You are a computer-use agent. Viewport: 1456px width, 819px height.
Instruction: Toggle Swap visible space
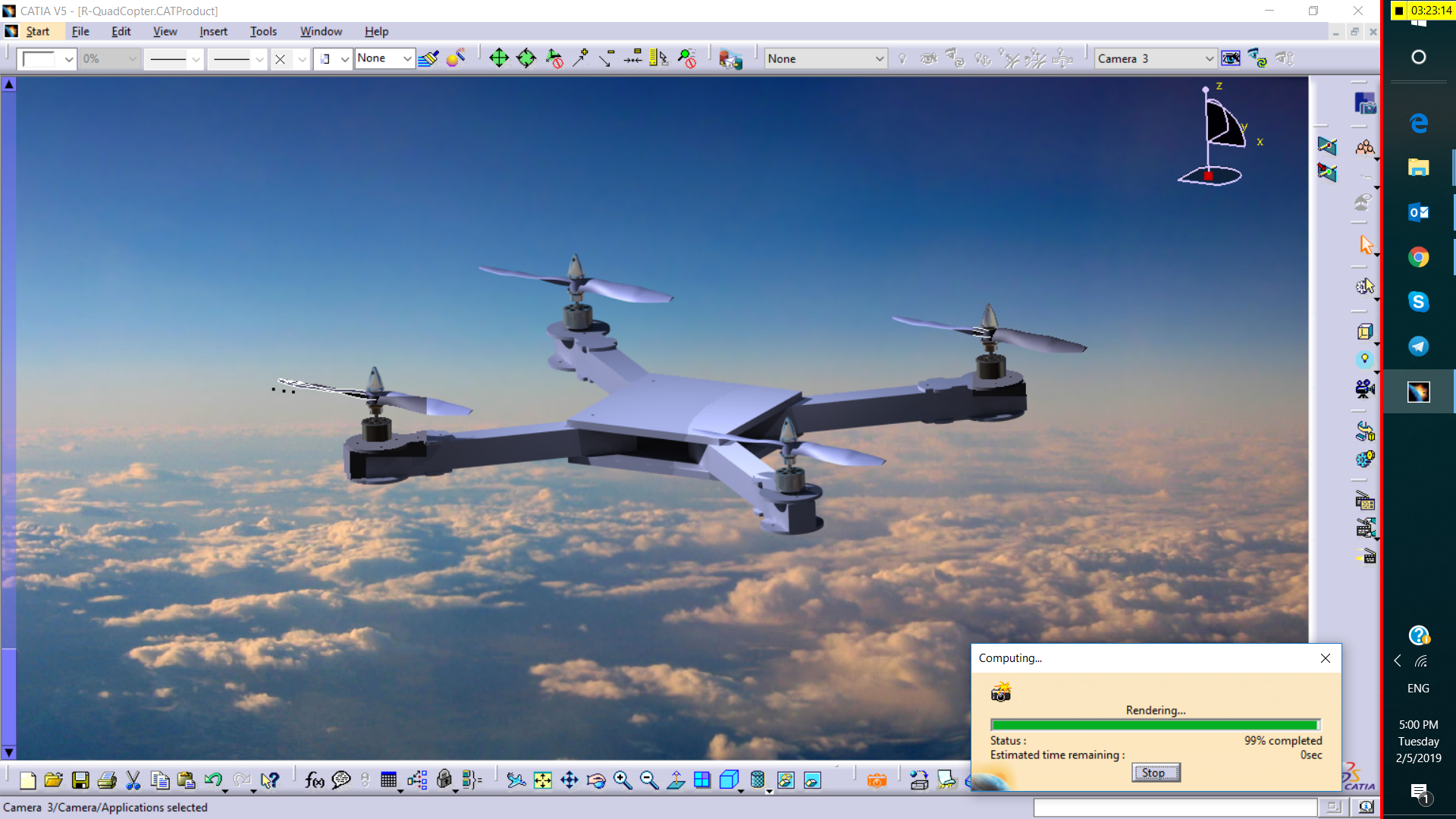(812, 780)
